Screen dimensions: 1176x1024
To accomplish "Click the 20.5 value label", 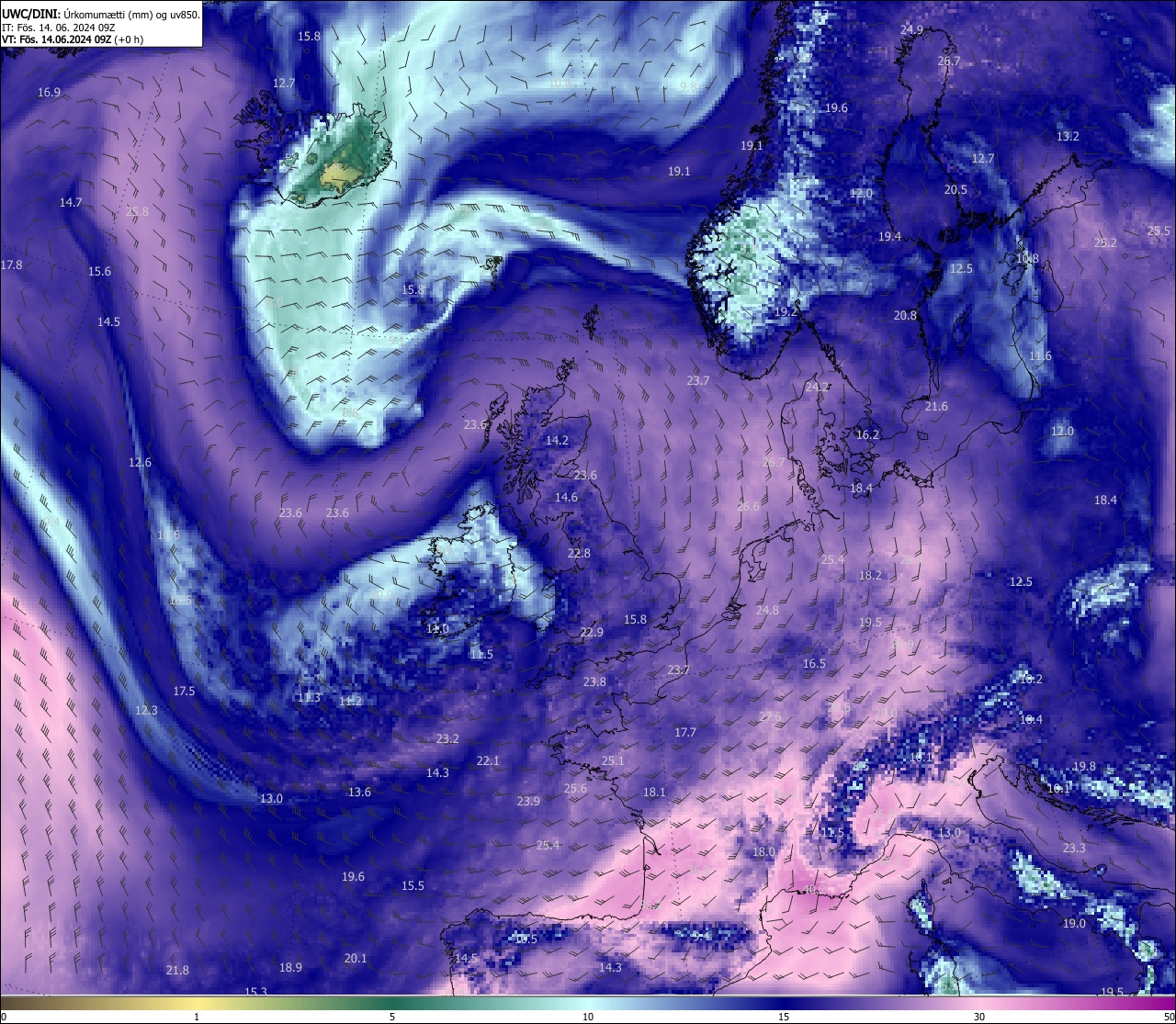I will [x=955, y=189].
